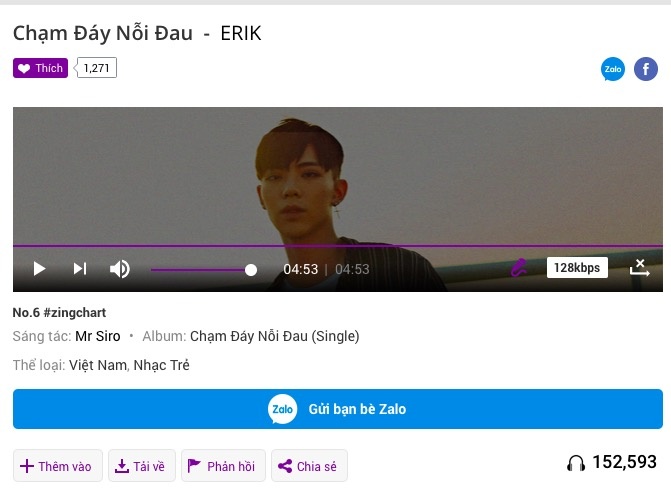
Task: Share the song on Facebook icon
Action: click(x=645, y=69)
